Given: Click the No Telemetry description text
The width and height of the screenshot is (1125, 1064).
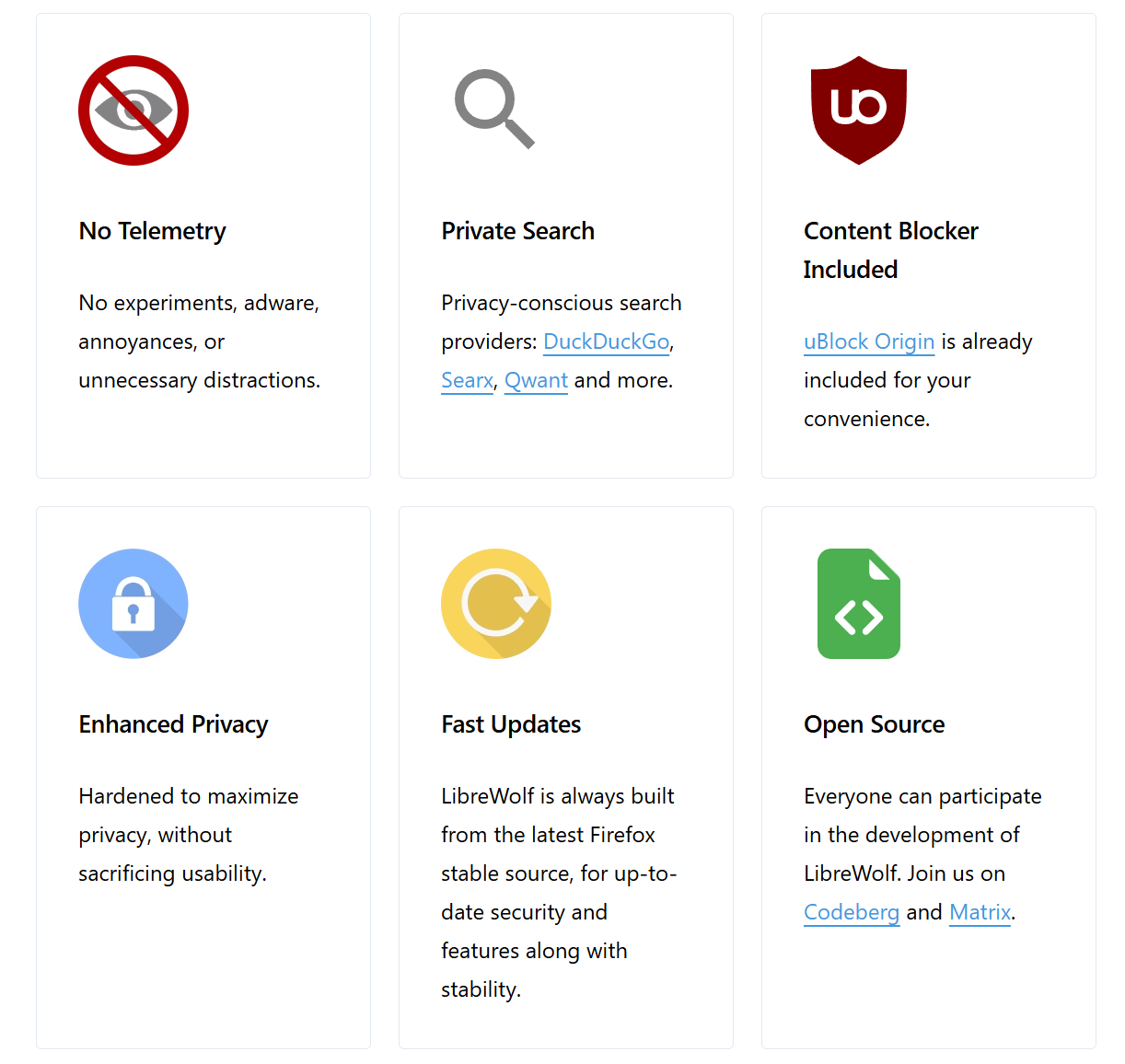Looking at the screenshot, I should pyautogui.click(x=199, y=341).
